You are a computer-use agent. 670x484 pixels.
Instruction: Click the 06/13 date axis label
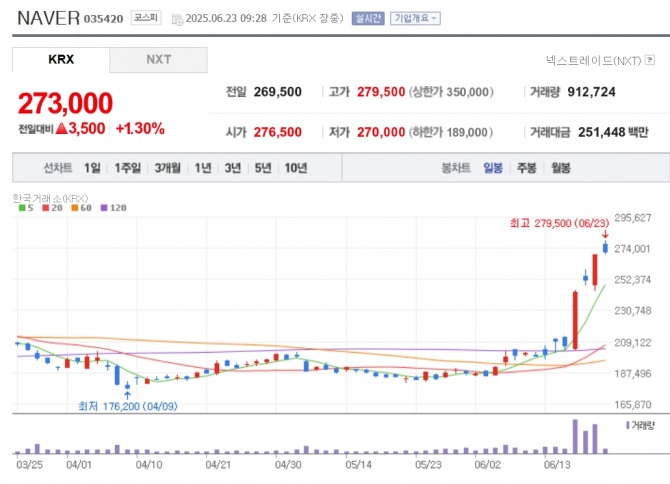click(x=557, y=465)
